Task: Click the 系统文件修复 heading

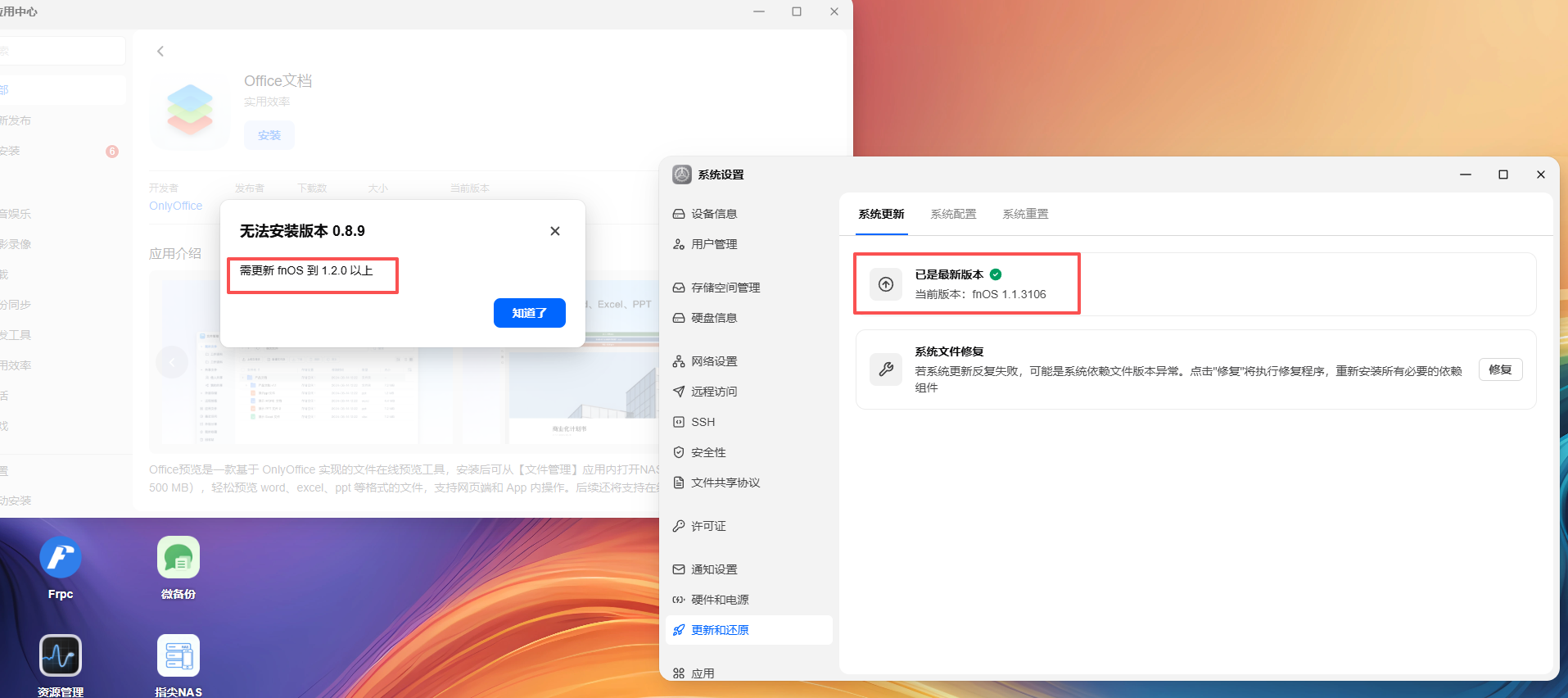Action: (x=950, y=351)
